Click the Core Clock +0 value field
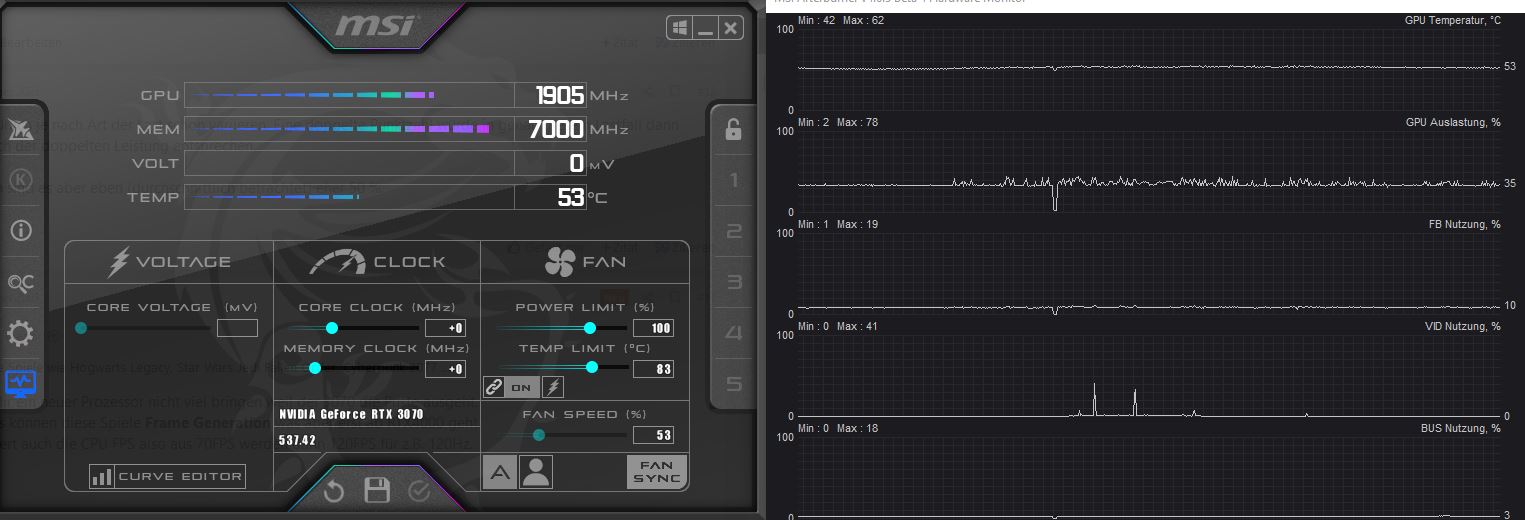The height and width of the screenshot is (520, 1525). pyautogui.click(x=445, y=328)
